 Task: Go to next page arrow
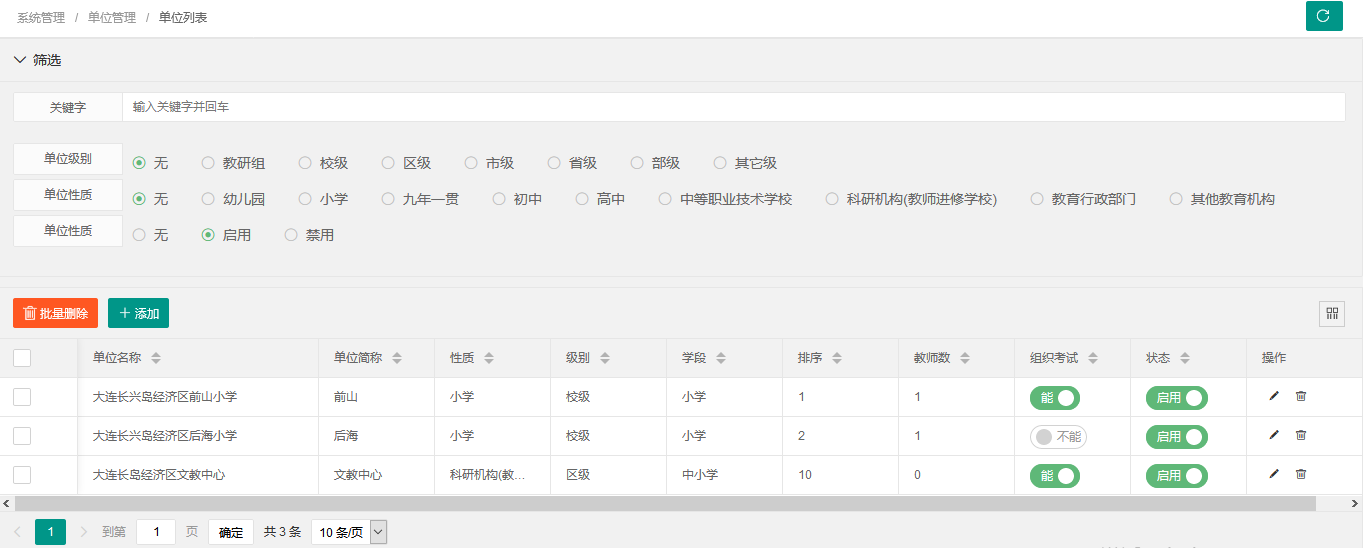click(x=84, y=532)
